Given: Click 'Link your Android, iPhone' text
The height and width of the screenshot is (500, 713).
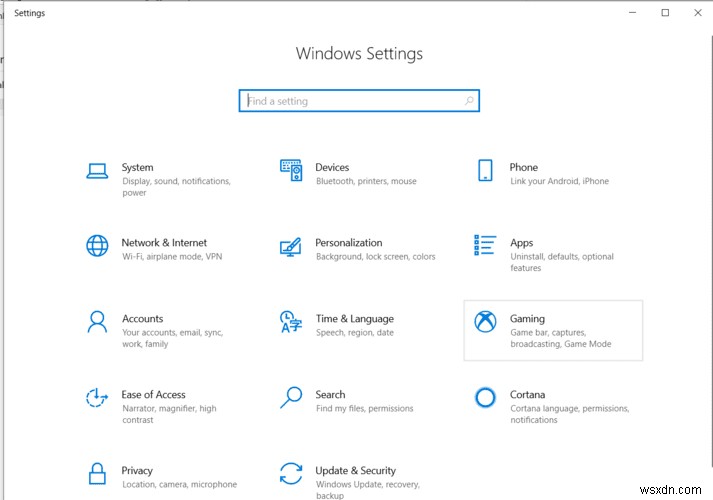Looking at the screenshot, I should coord(559,181).
